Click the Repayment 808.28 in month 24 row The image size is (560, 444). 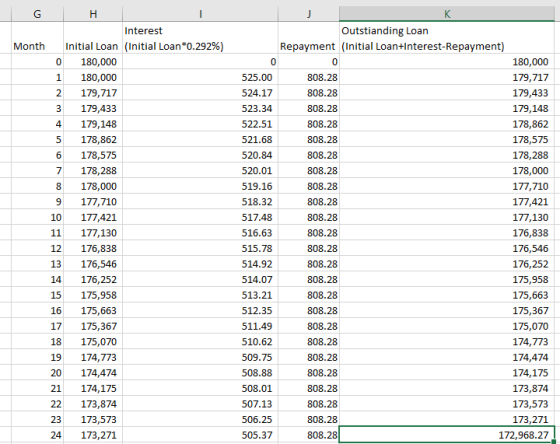[309, 435]
